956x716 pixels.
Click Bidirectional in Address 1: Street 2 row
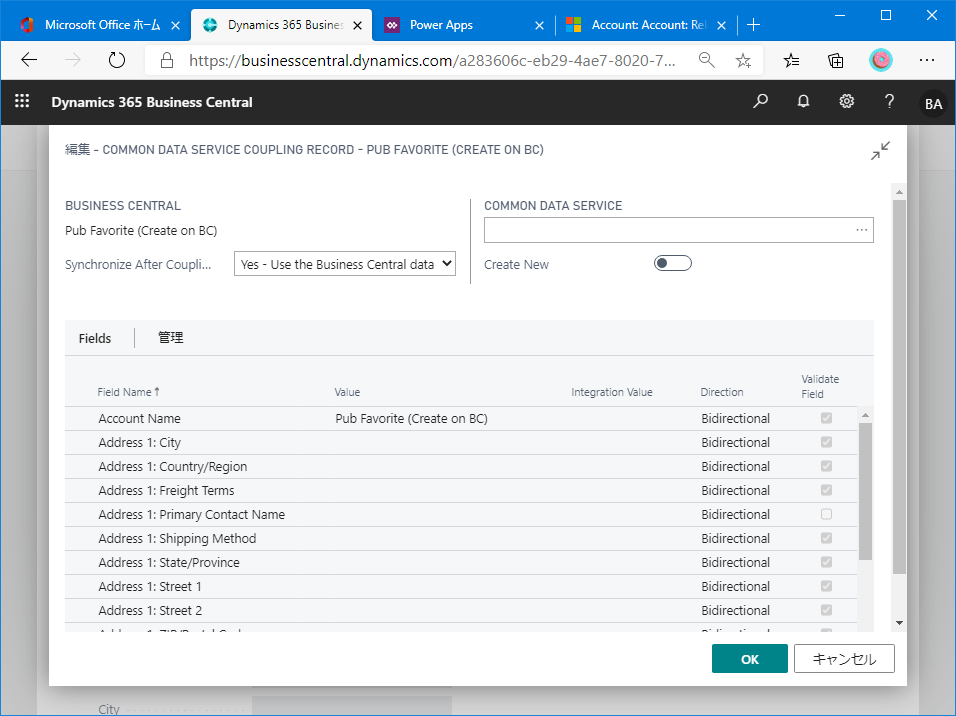click(x=735, y=610)
